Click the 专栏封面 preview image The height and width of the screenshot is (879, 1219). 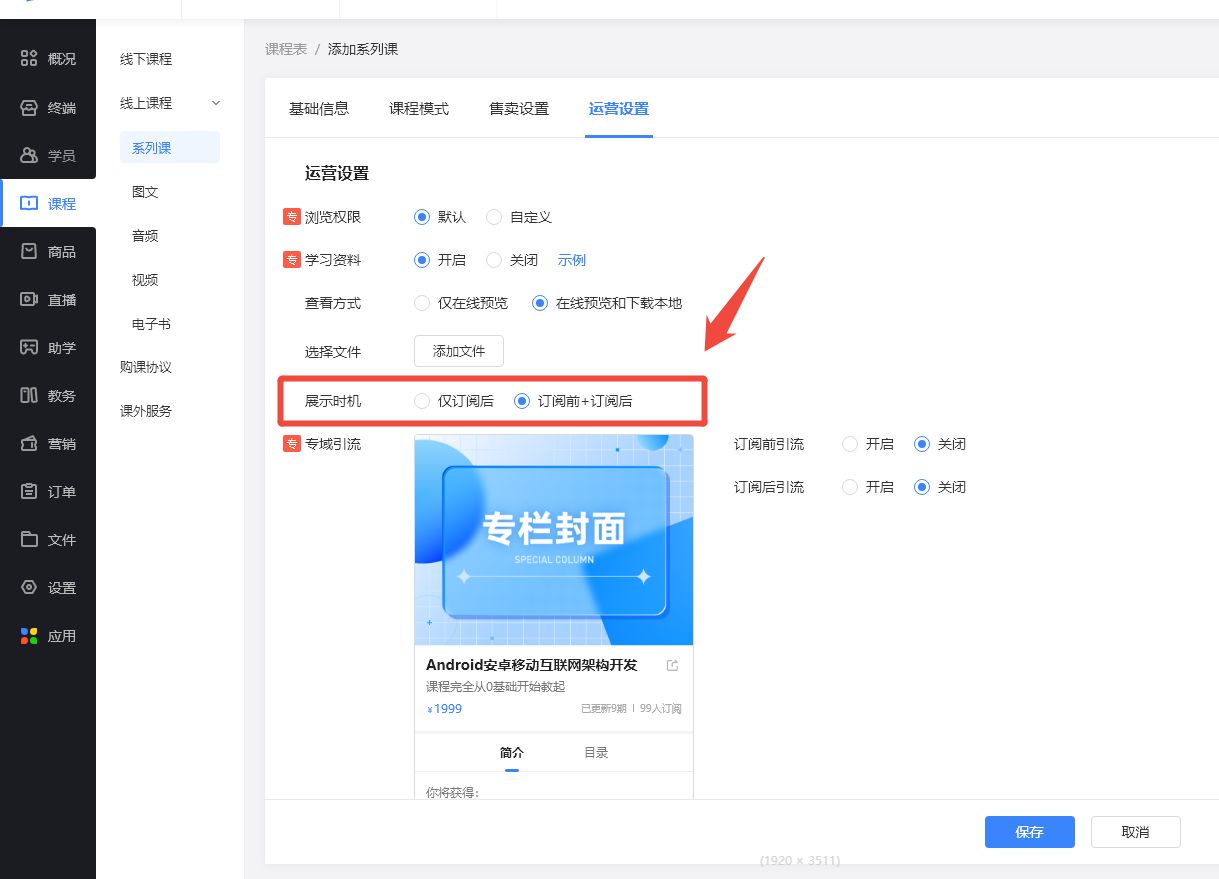point(553,540)
